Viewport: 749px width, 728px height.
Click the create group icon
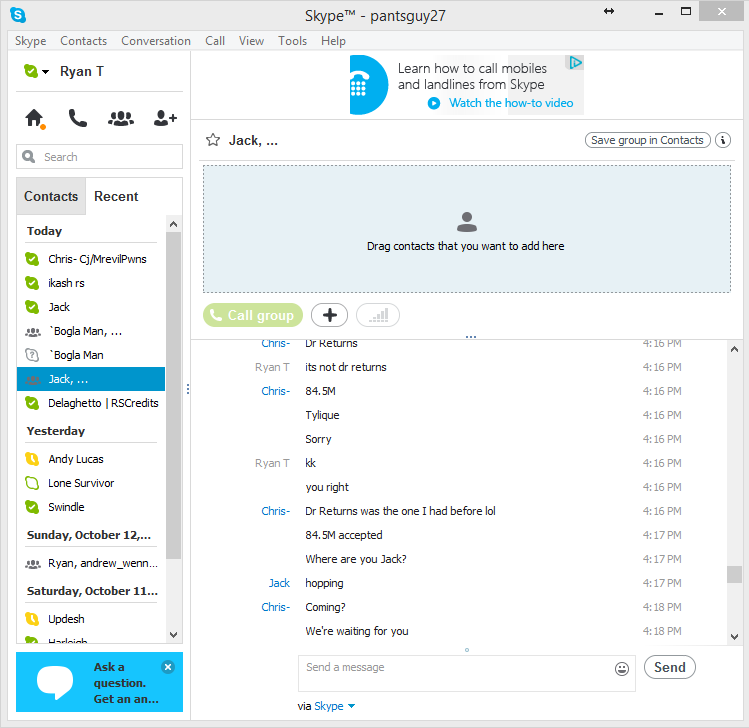121,118
